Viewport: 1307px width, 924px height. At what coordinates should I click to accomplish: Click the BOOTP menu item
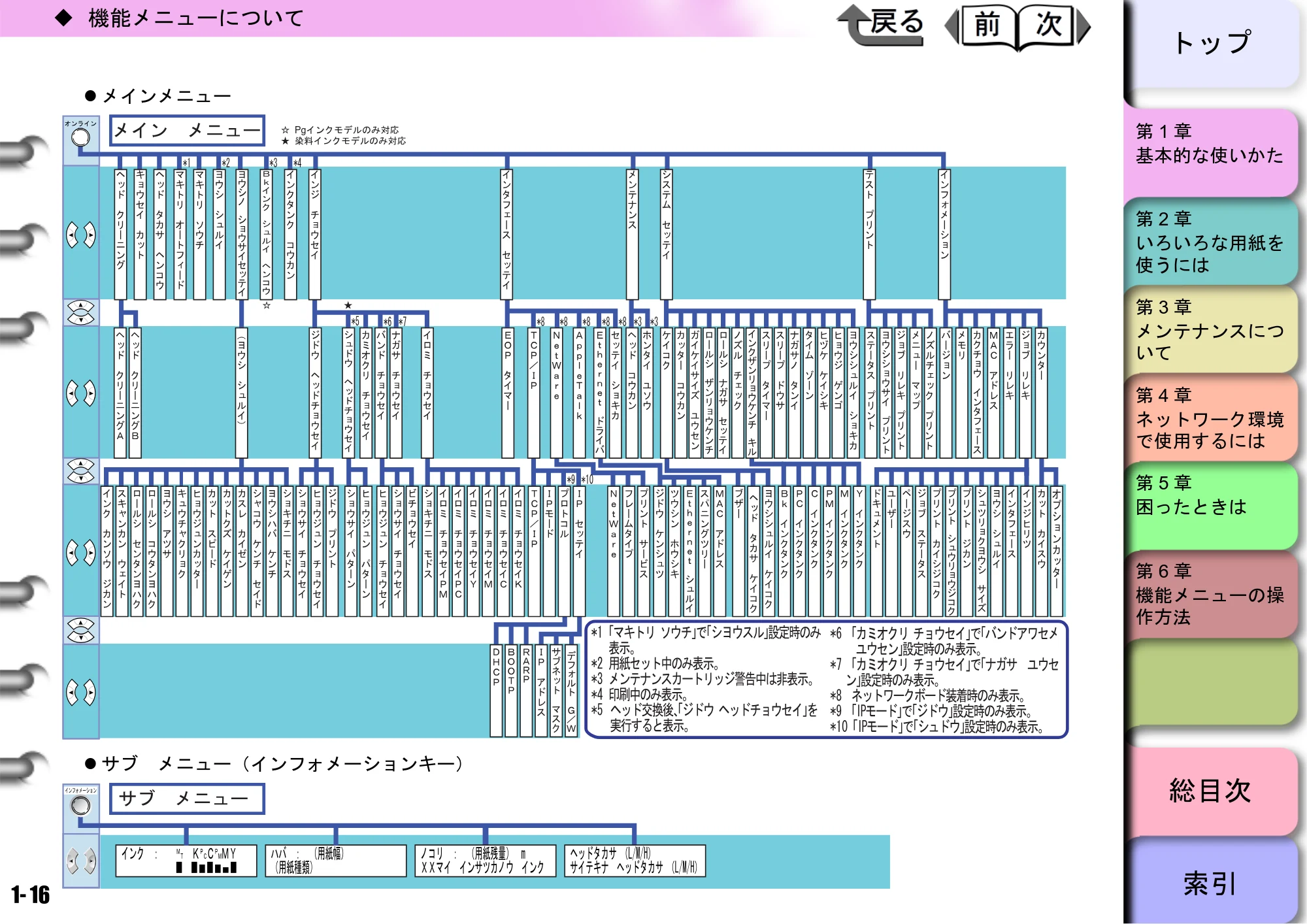point(511,691)
